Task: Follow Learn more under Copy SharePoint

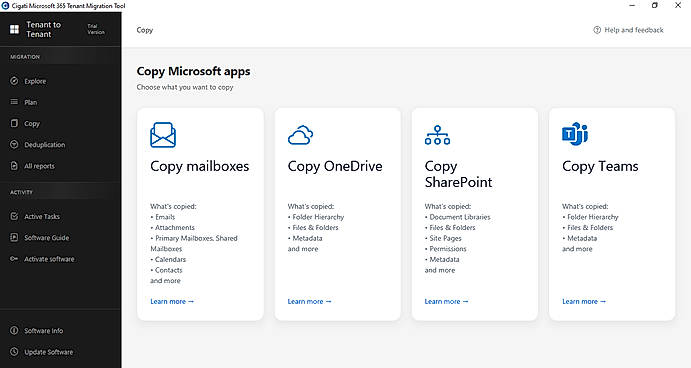Action: pos(446,301)
